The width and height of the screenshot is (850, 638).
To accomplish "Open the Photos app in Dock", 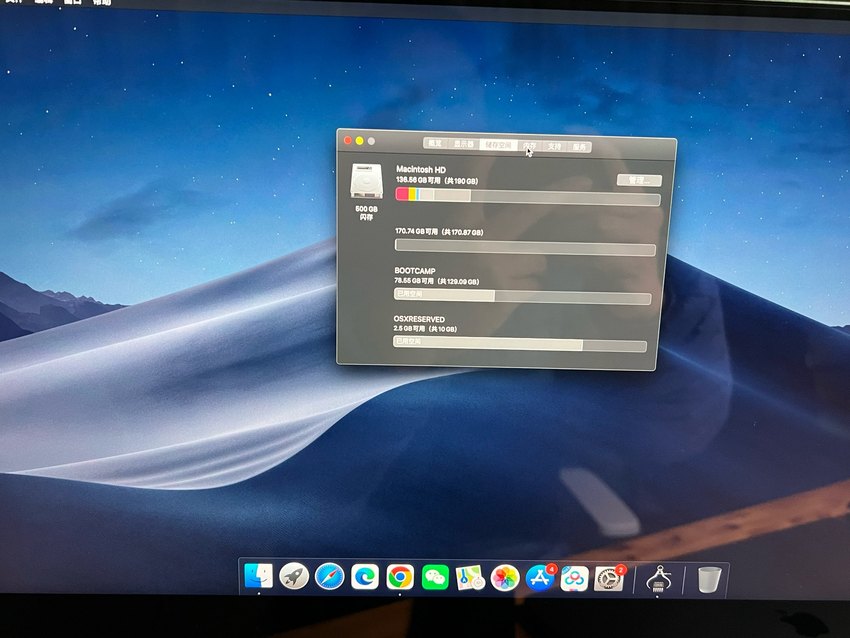I will point(505,578).
